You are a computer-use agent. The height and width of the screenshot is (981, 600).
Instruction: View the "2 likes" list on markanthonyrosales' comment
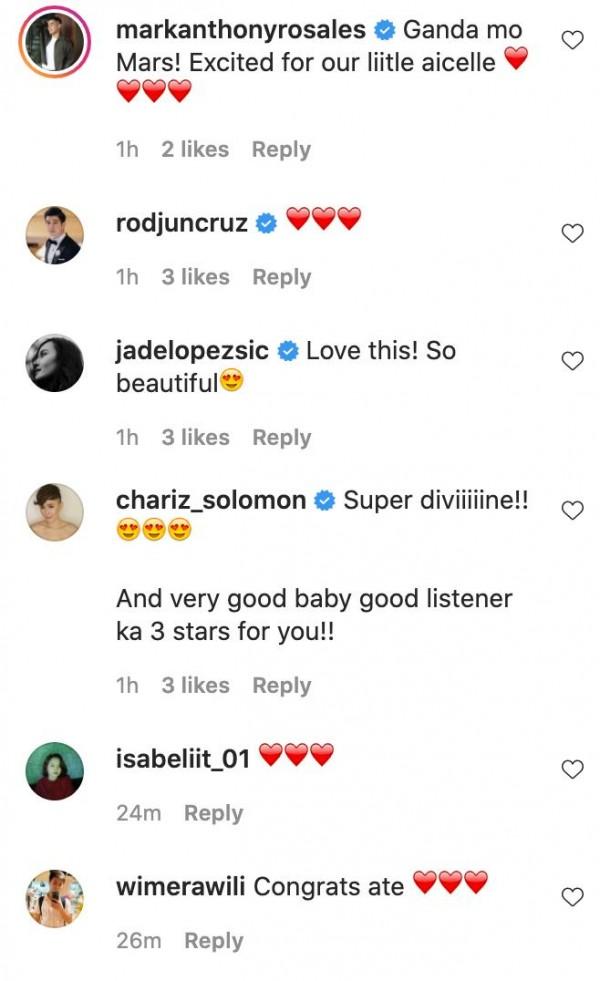point(195,149)
